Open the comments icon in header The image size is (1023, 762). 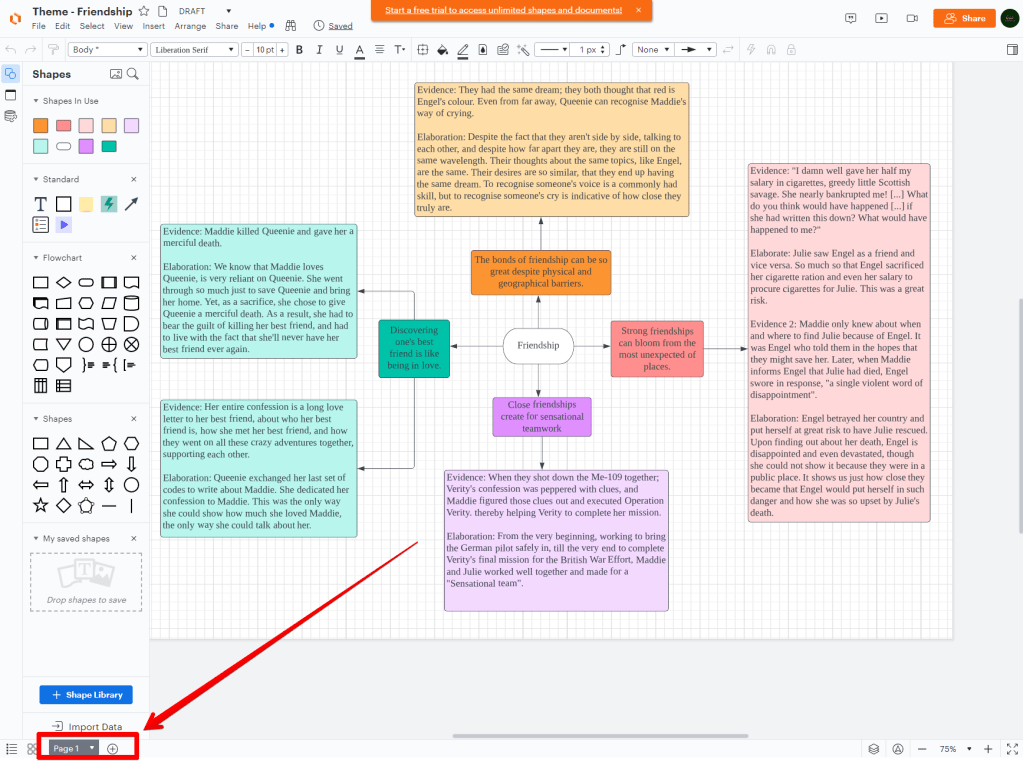coord(851,18)
